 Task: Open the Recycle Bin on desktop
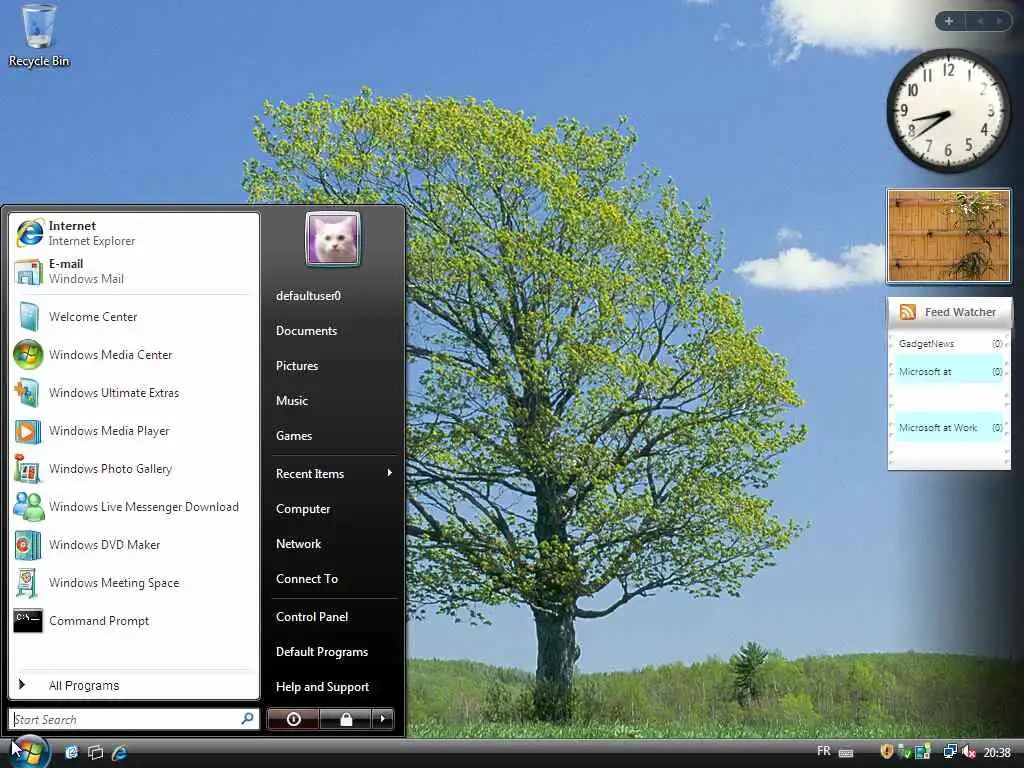click(x=39, y=36)
